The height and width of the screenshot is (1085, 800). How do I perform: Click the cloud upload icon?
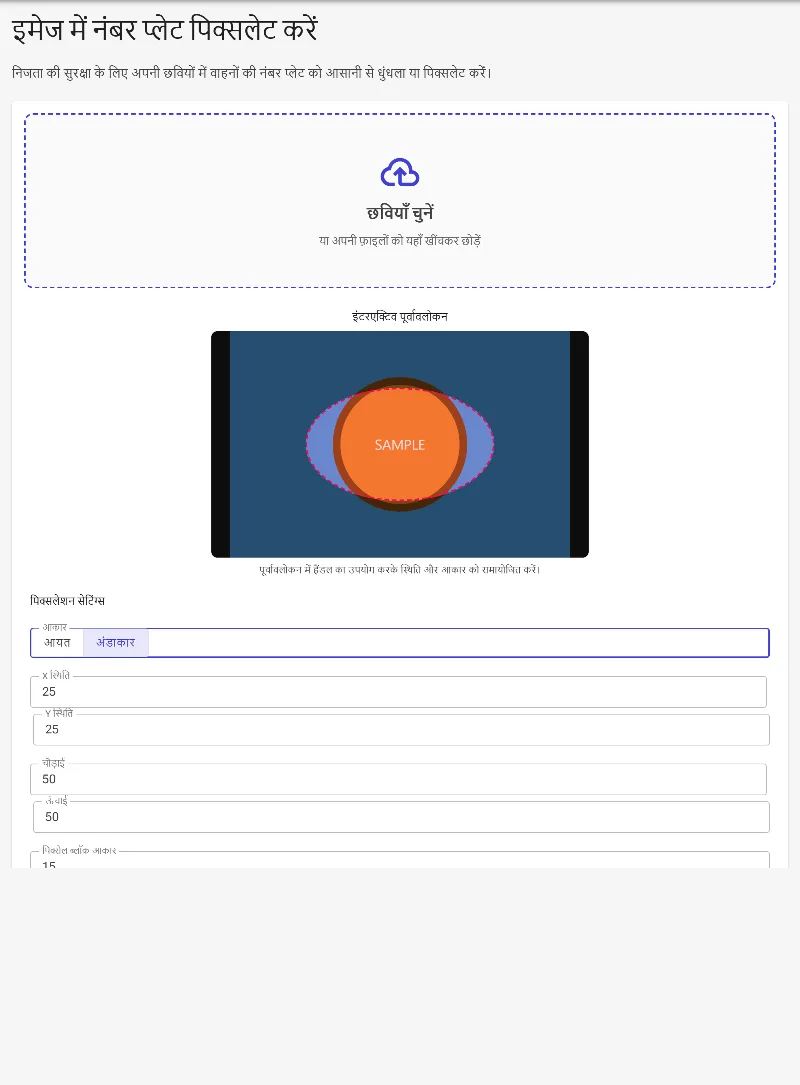click(400, 172)
